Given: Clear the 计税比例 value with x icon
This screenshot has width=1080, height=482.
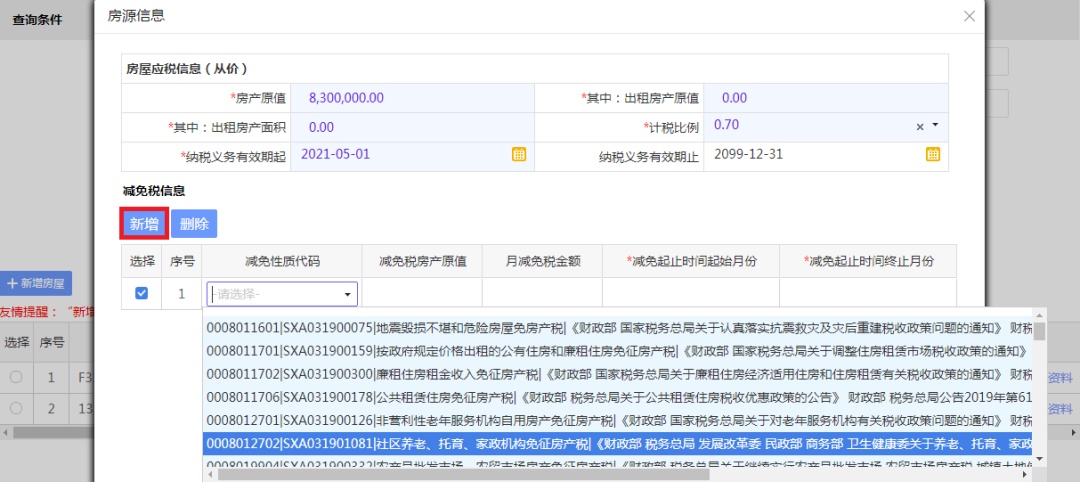Looking at the screenshot, I should [x=920, y=127].
